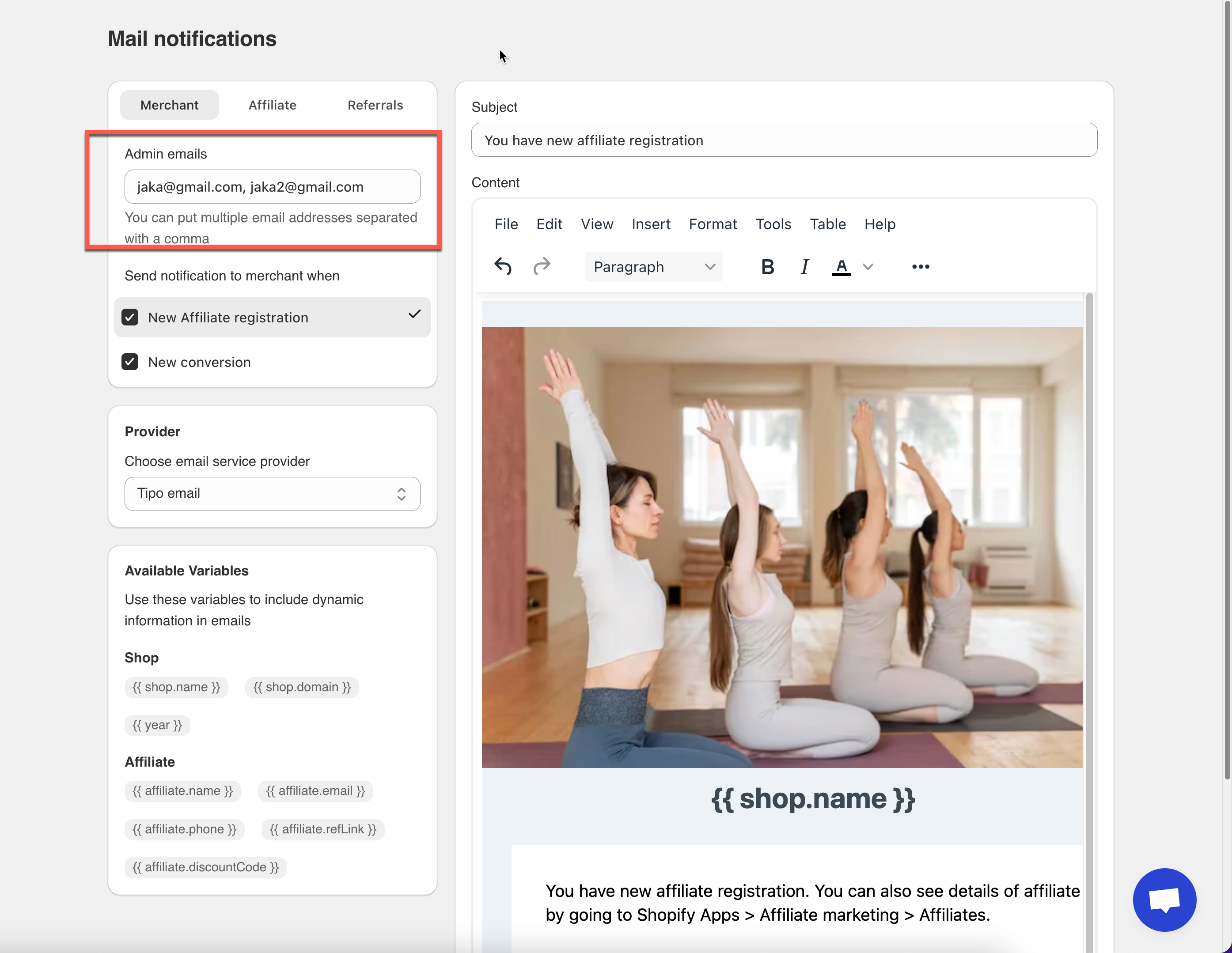Click the Admin emails input field

tap(272, 187)
